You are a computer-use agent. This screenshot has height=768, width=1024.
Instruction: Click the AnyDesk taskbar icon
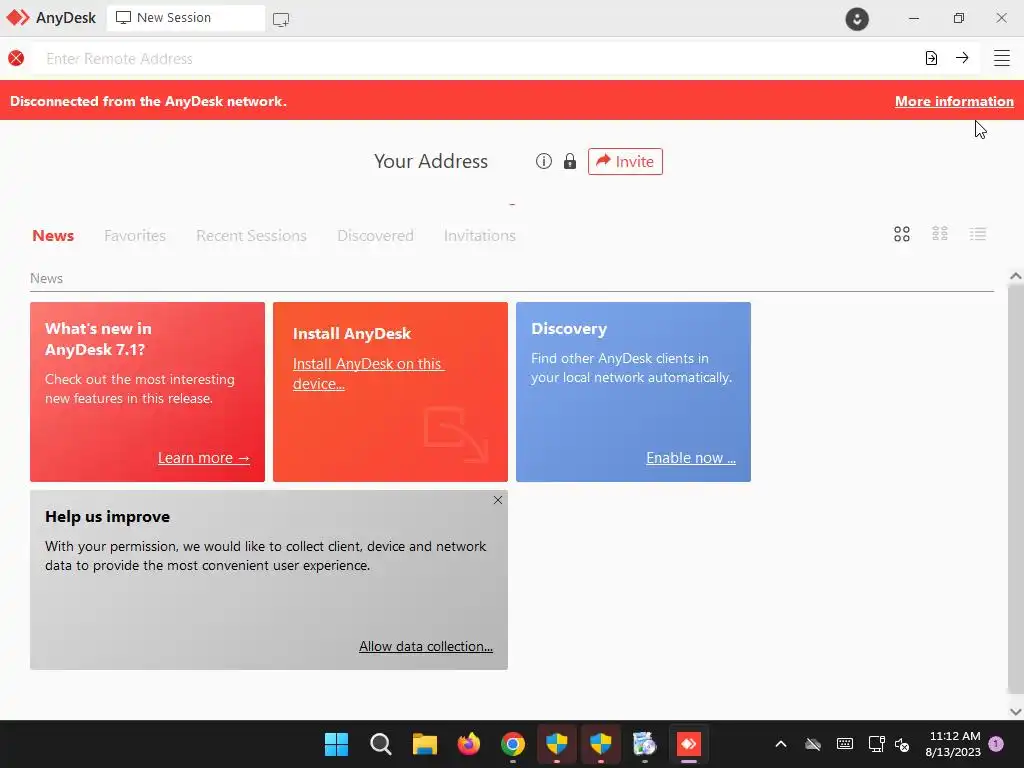pos(688,744)
